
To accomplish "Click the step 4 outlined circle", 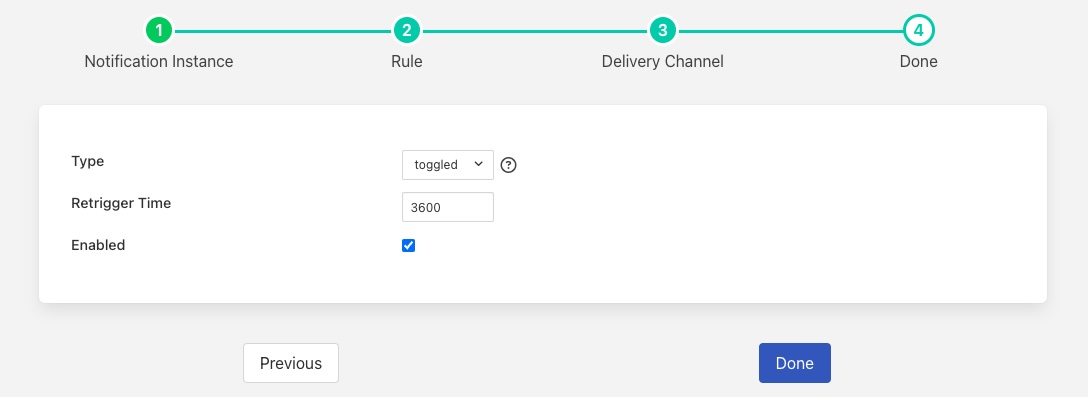I will click(x=919, y=31).
